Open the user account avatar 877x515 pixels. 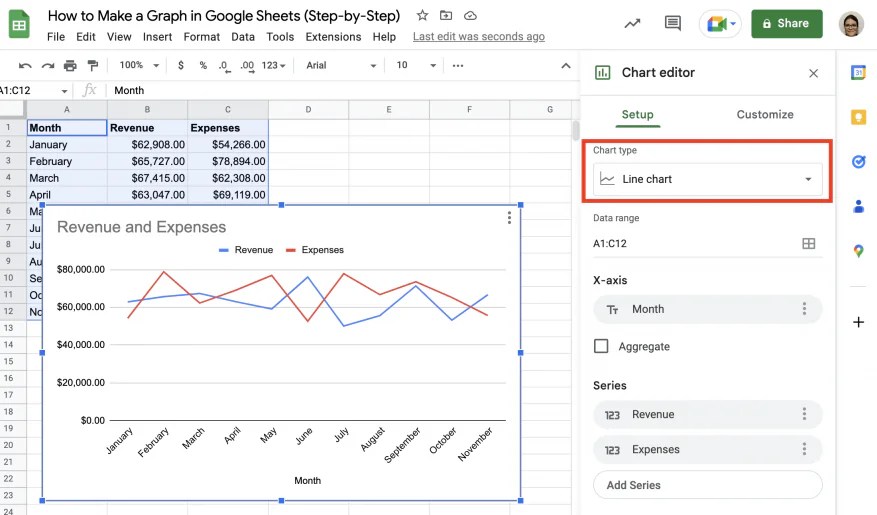pyautogui.click(x=851, y=23)
